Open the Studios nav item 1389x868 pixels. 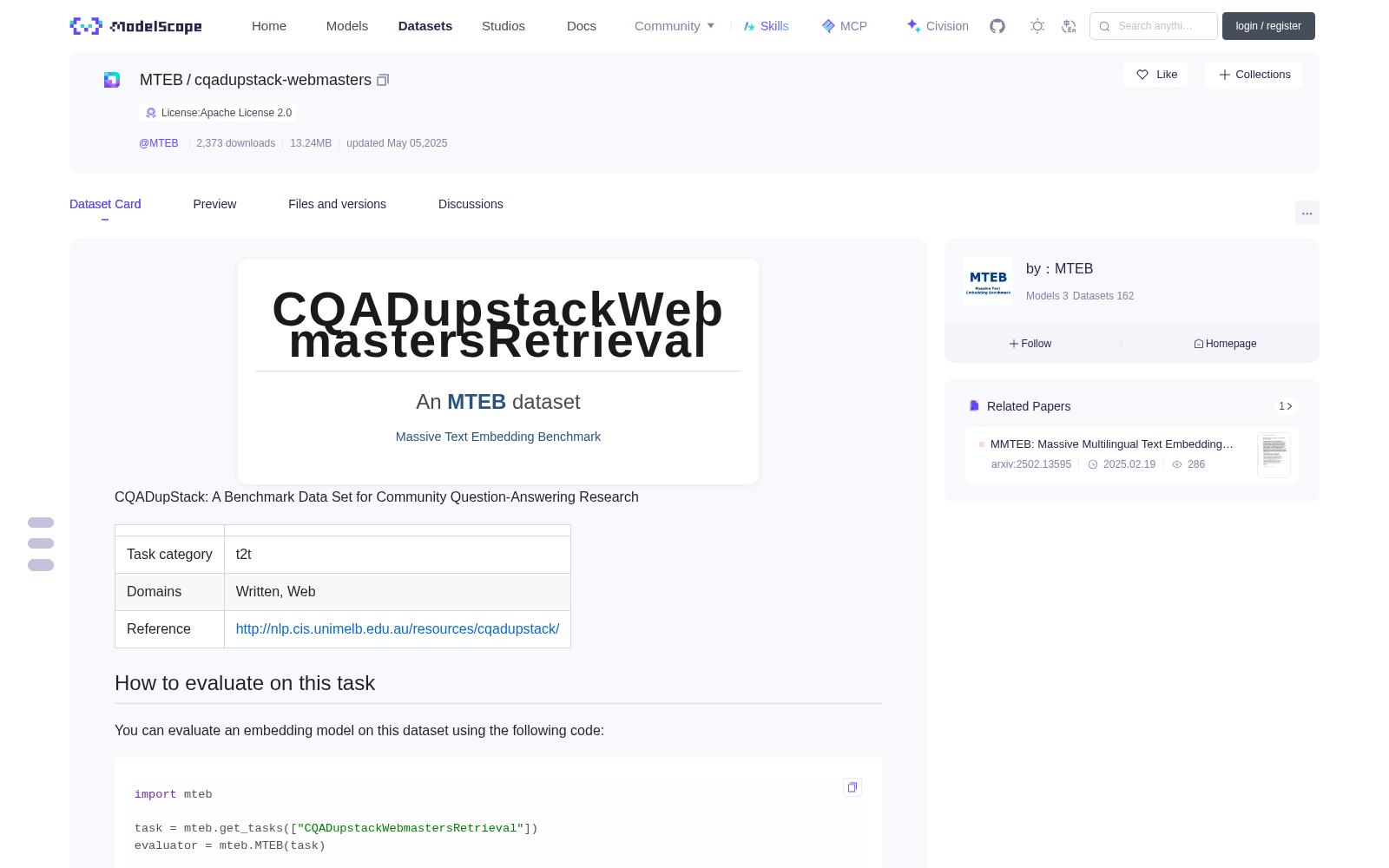504,26
